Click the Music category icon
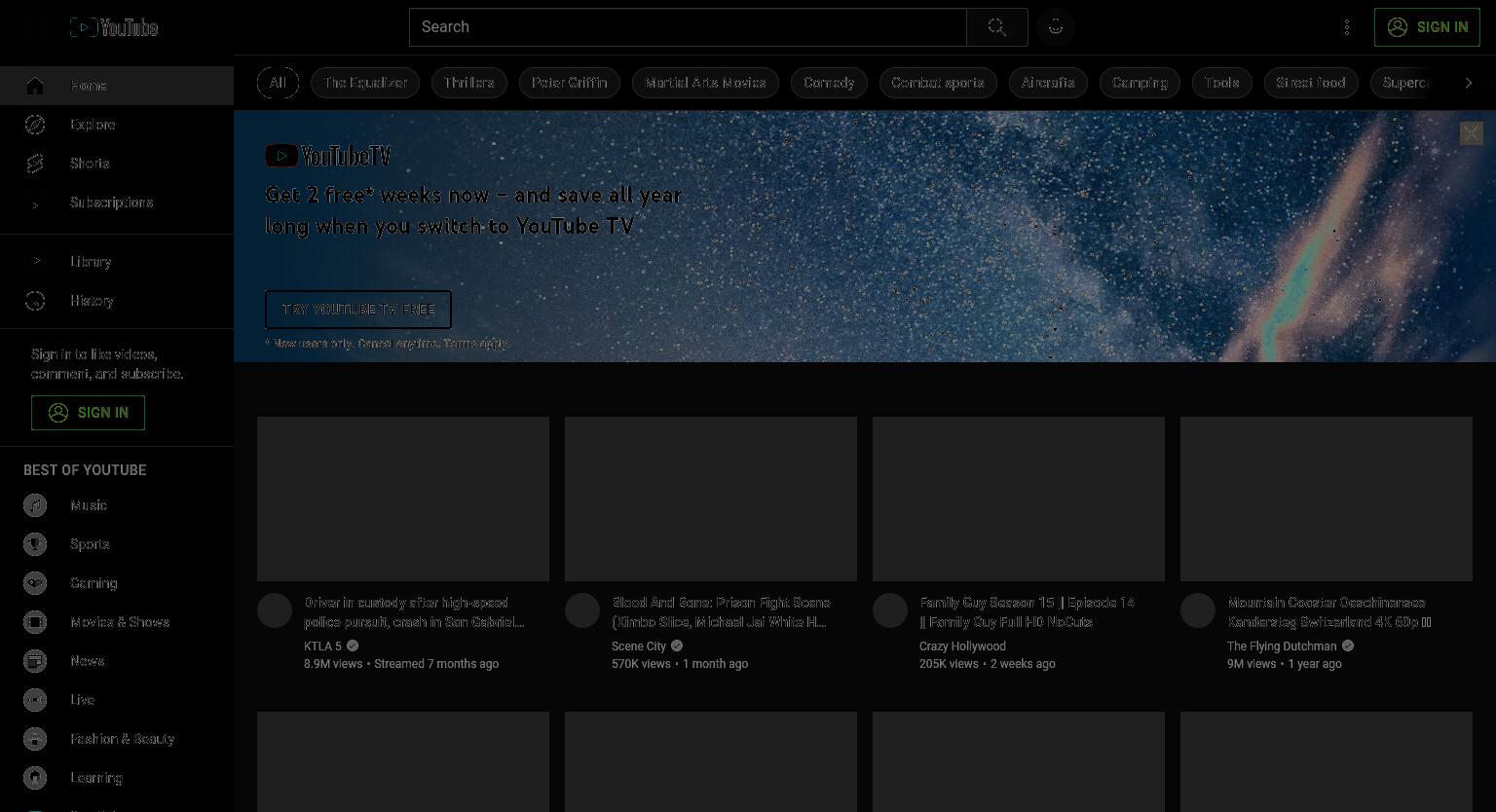The width and height of the screenshot is (1496, 812). [x=35, y=505]
